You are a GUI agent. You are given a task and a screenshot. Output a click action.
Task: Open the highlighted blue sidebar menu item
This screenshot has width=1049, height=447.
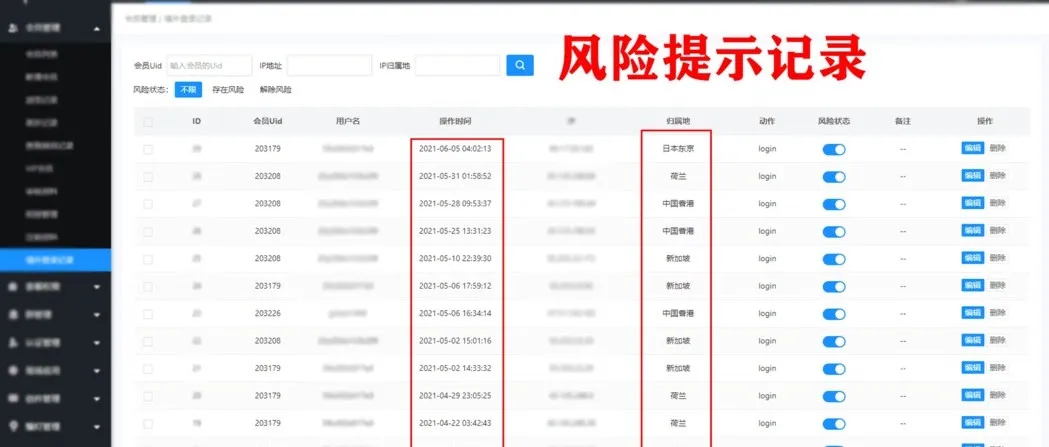pyautogui.click(x=56, y=260)
